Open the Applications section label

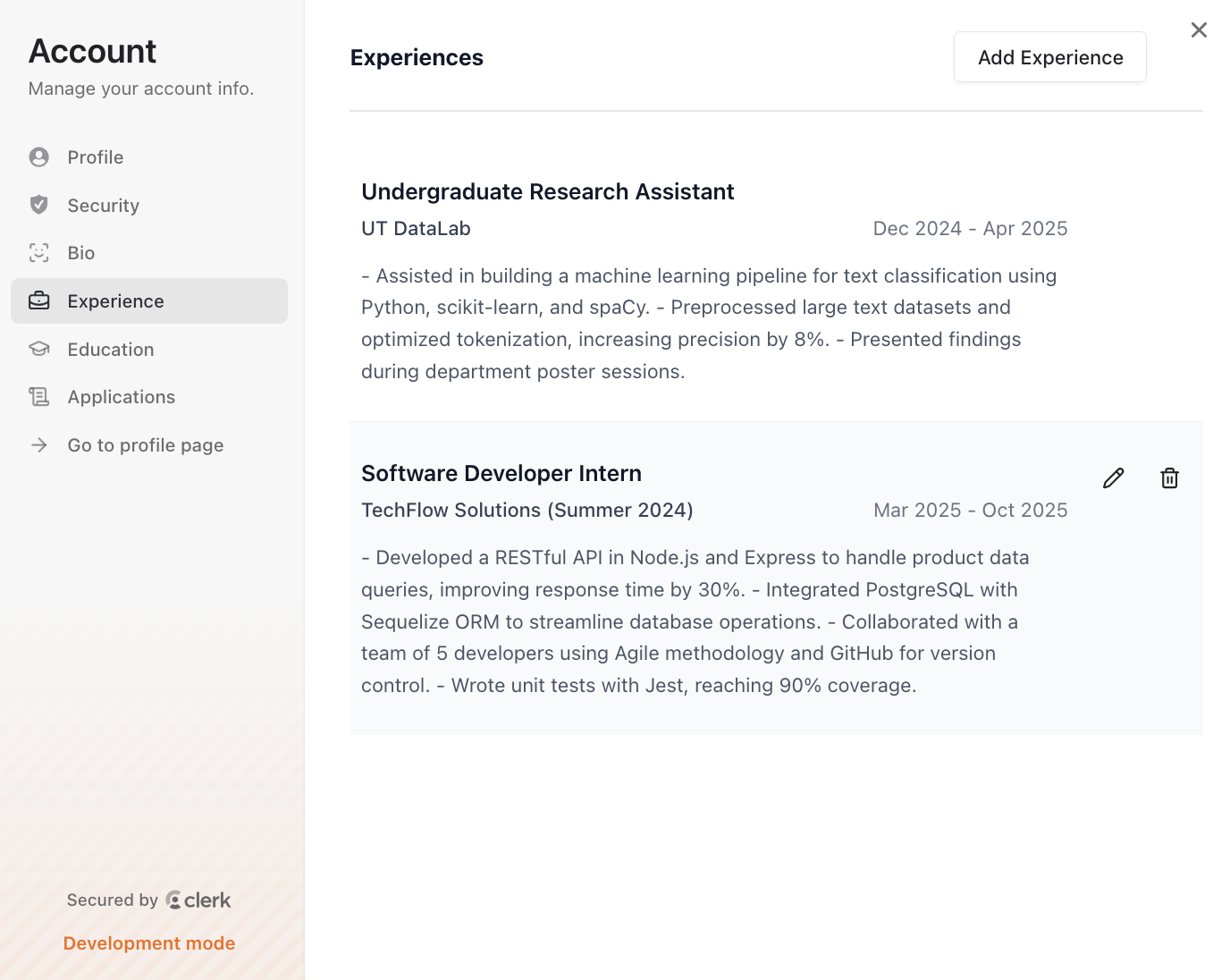coord(122,397)
